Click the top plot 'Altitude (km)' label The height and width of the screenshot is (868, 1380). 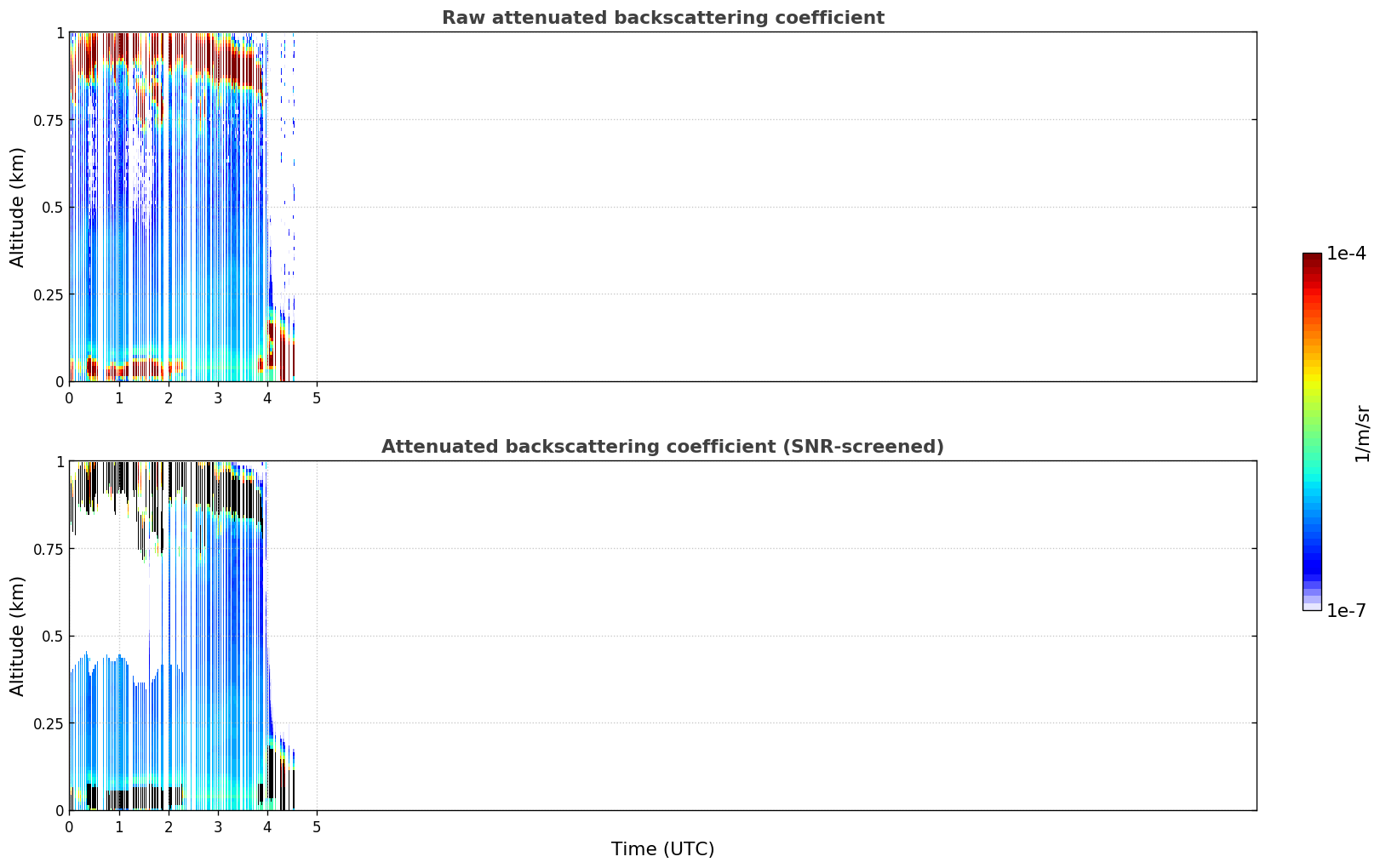tap(18, 207)
